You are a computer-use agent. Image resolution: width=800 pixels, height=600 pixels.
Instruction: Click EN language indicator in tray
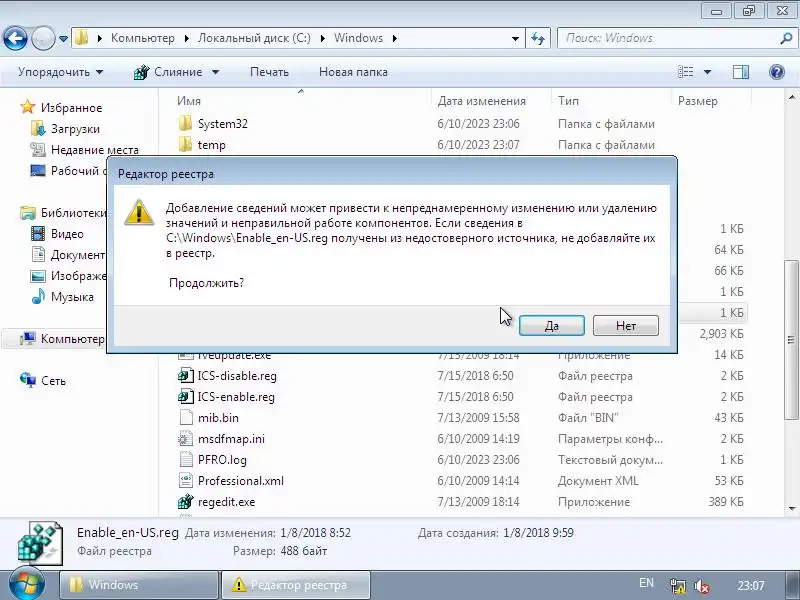click(x=646, y=583)
